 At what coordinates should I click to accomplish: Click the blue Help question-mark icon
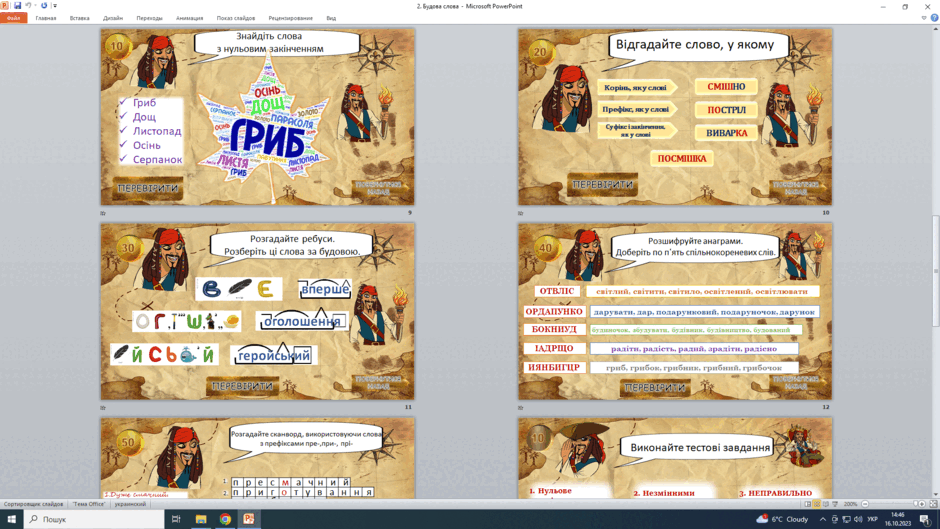[x=934, y=18]
